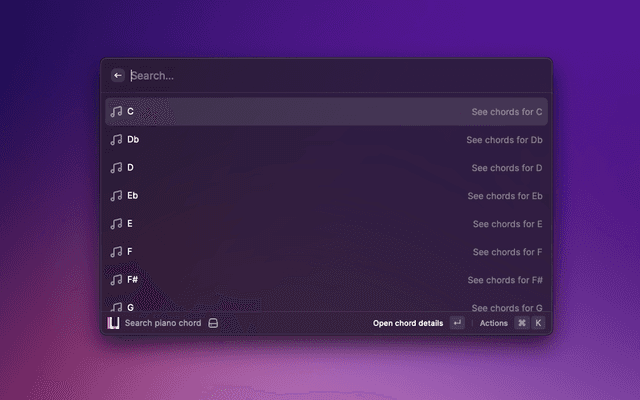
Task: Select the partially visible G row
Action: pyautogui.click(x=326, y=305)
